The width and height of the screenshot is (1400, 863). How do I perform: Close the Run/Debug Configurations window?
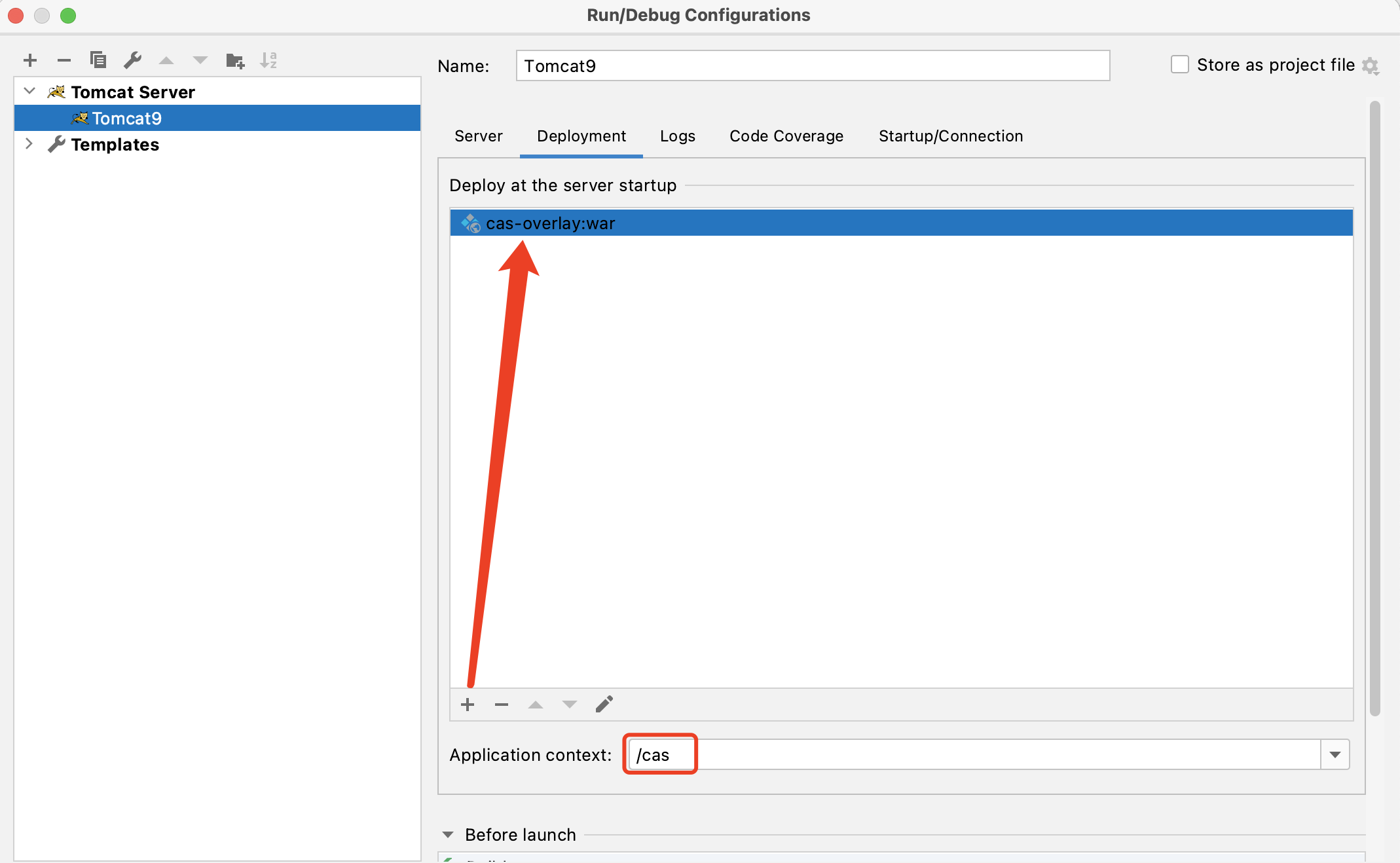pyautogui.click(x=16, y=15)
